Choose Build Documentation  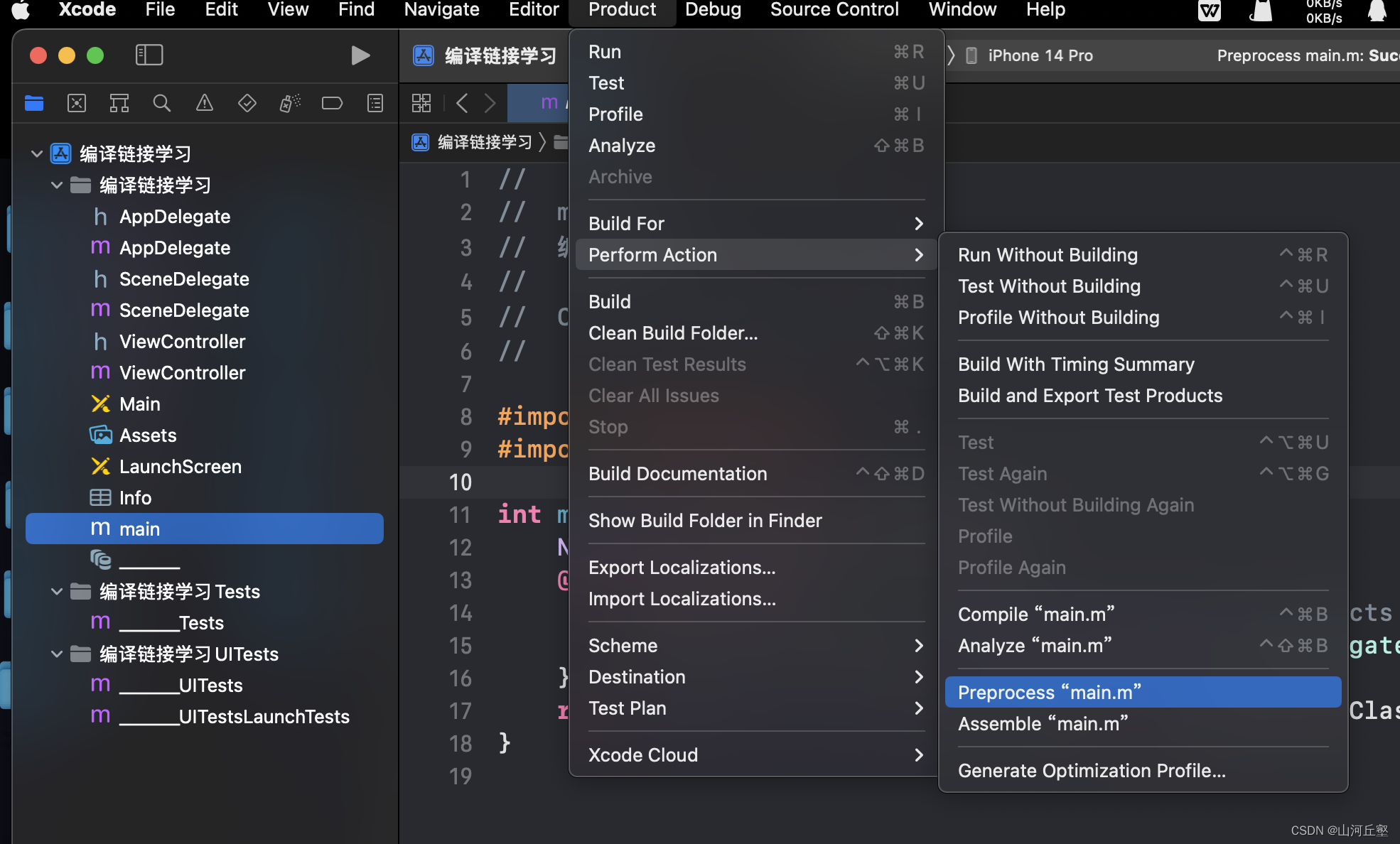[x=756, y=473]
